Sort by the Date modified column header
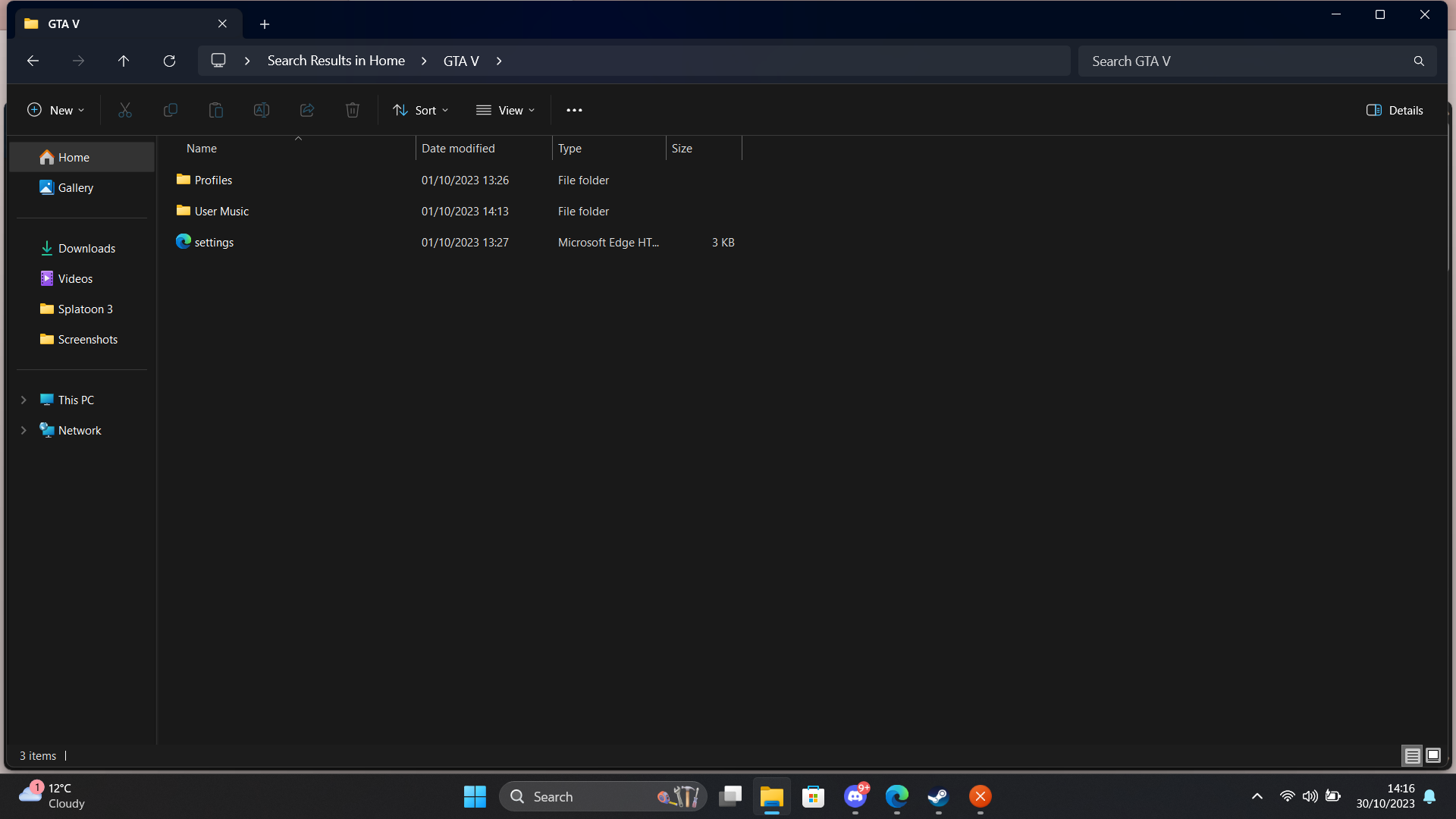Image resolution: width=1456 pixels, height=819 pixels. 458,148
